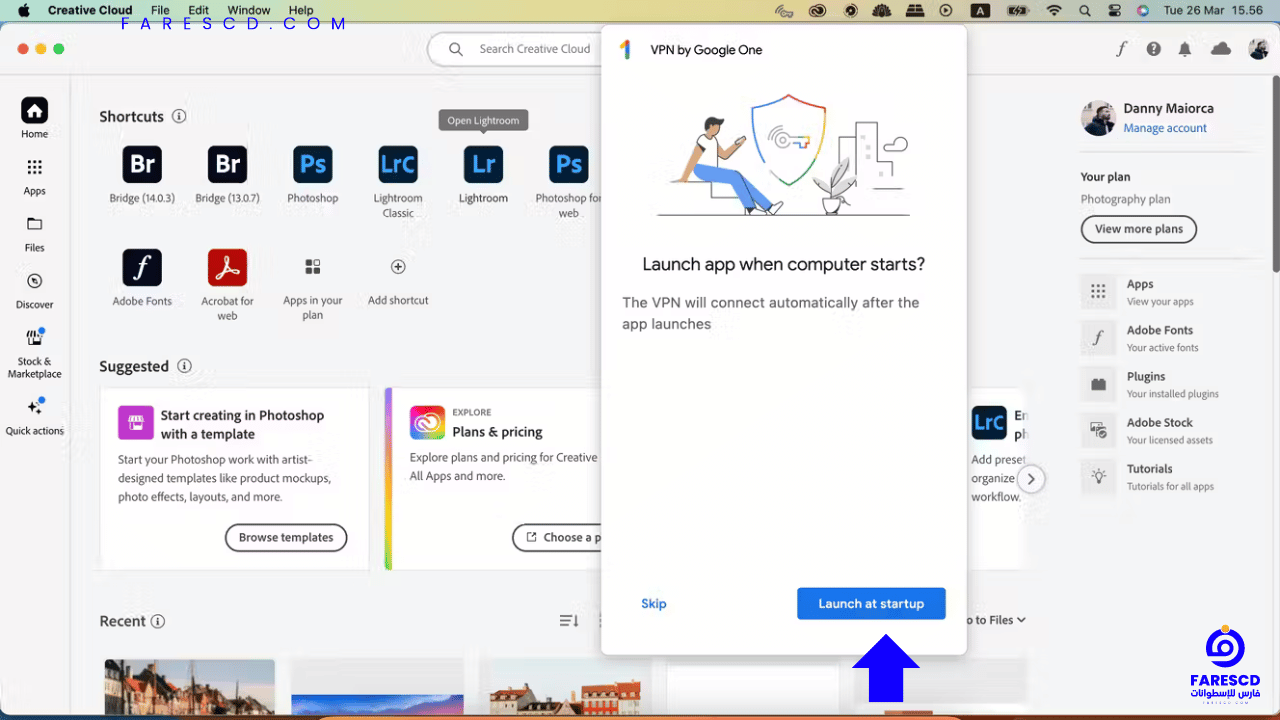The width and height of the screenshot is (1280, 720).
Task: Click the date and time in menu bar
Action: tap(1212, 10)
